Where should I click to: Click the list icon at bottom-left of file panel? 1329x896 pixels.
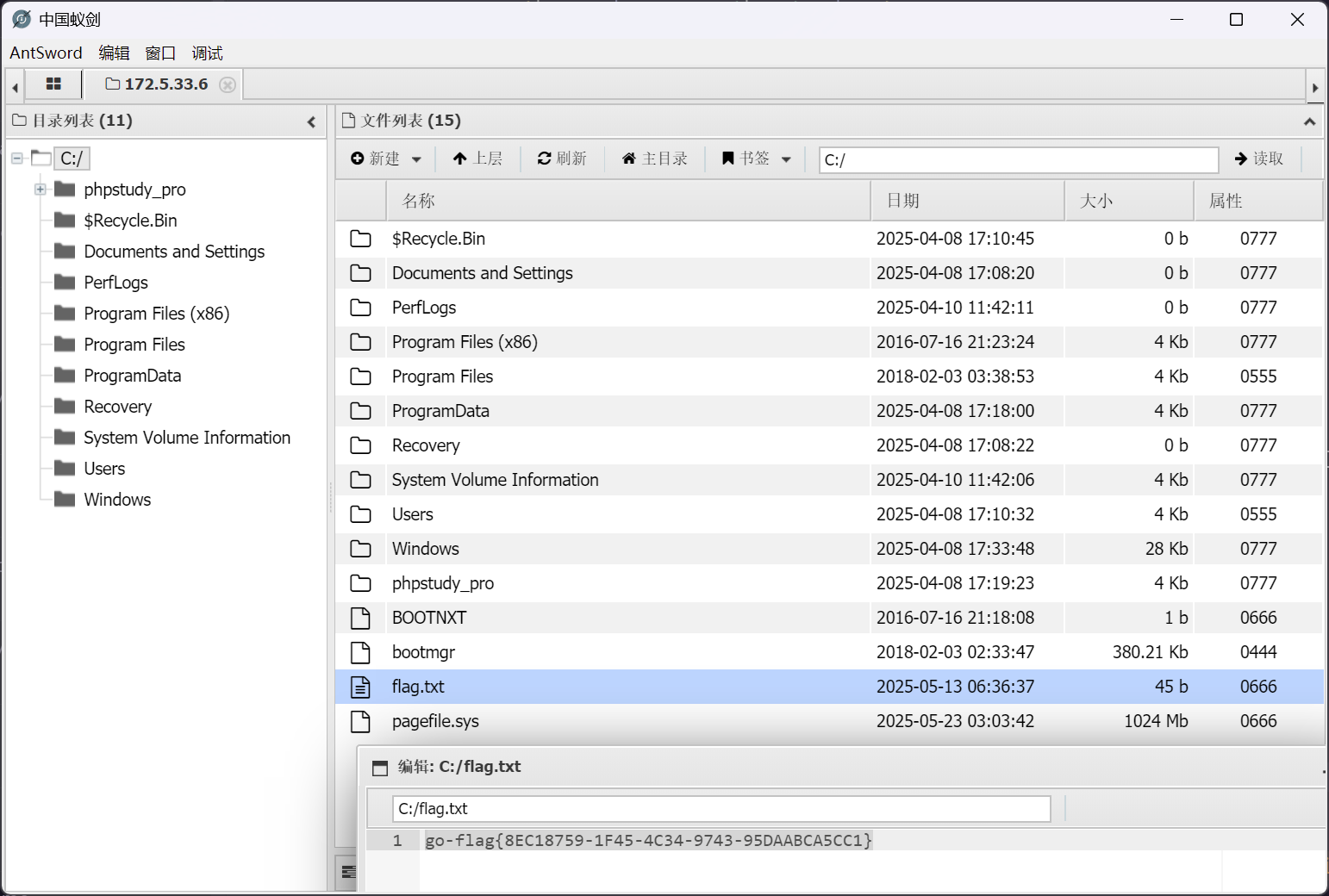tap(348, 873)
